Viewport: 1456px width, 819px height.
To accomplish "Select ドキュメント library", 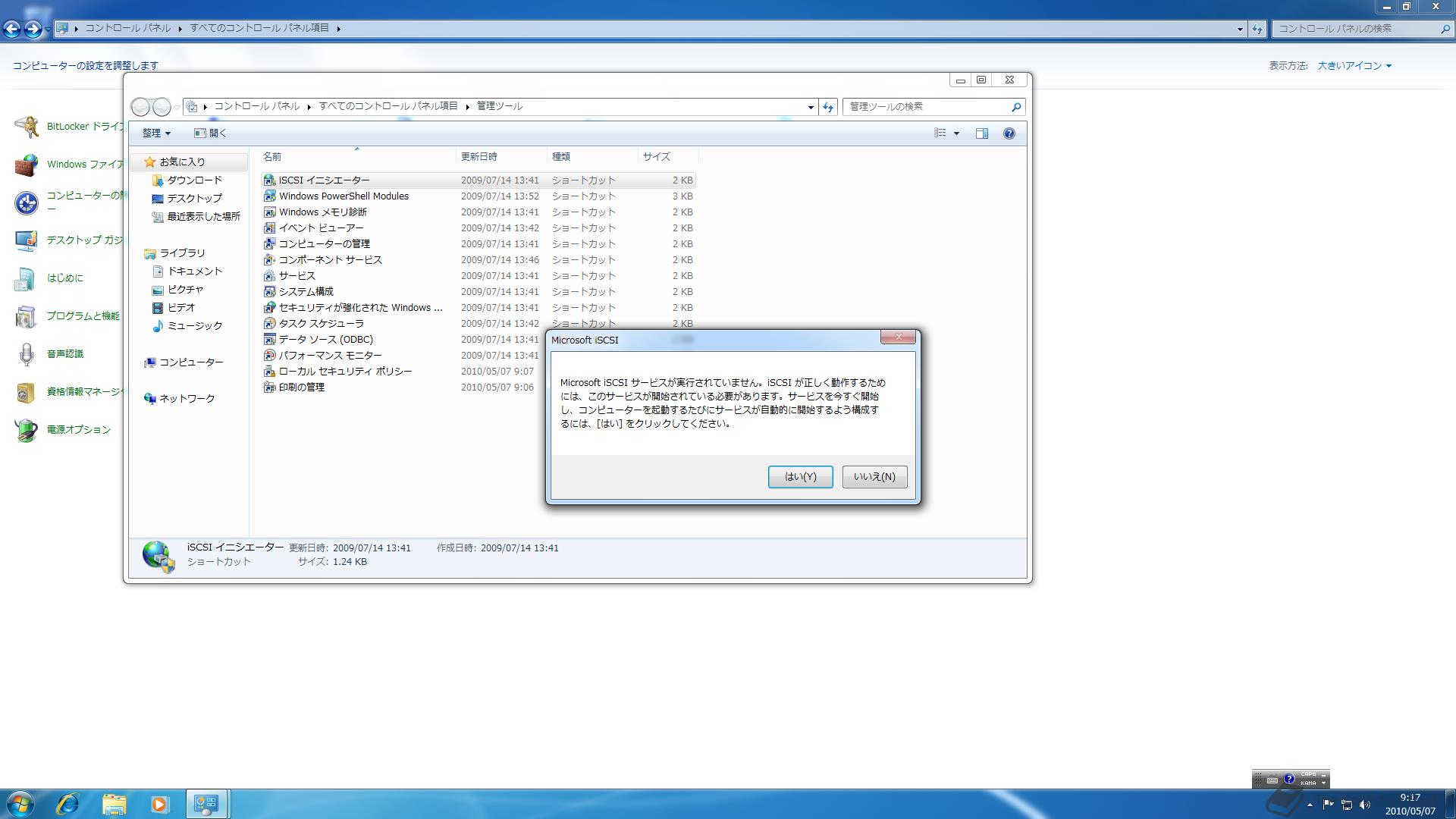I will click(x=194, y=271).
